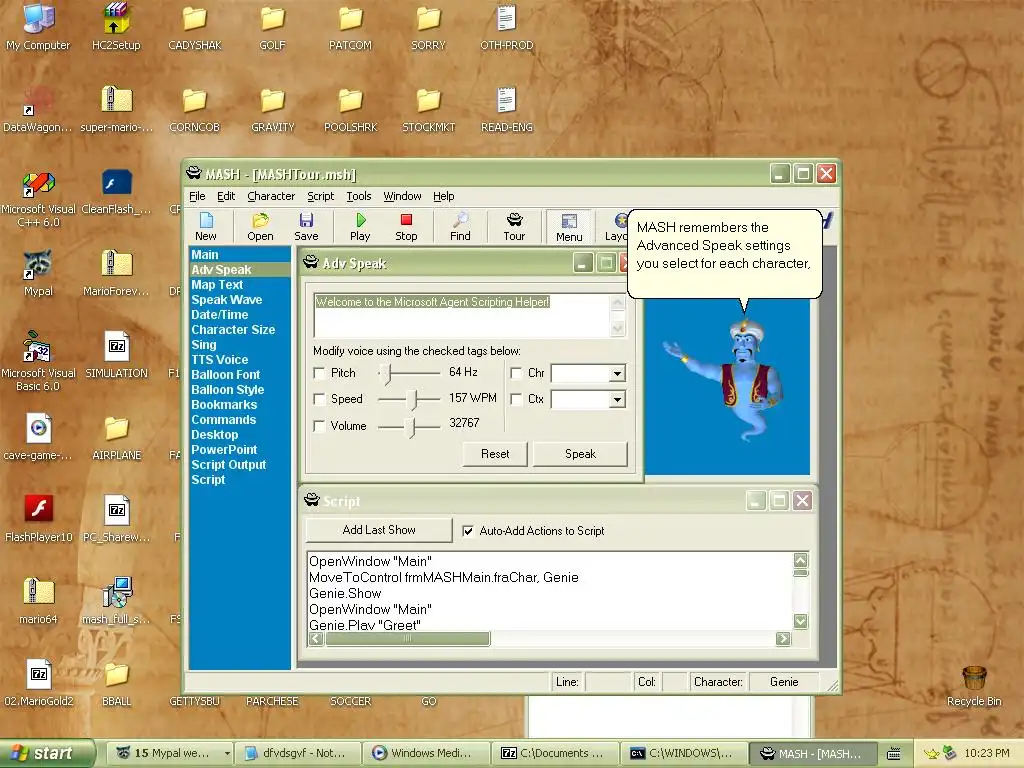Select the Recycle Bin icon

click(x=974, y=686)
